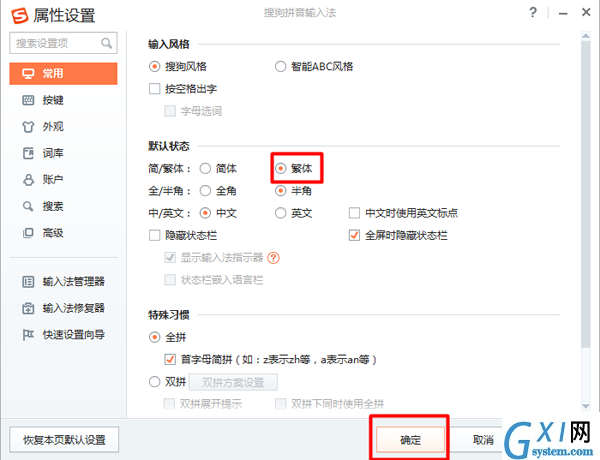Uncheck the 首字母简拼 checkbox
The width and height of the screenshot is (600, 460).
pos(170,359)
